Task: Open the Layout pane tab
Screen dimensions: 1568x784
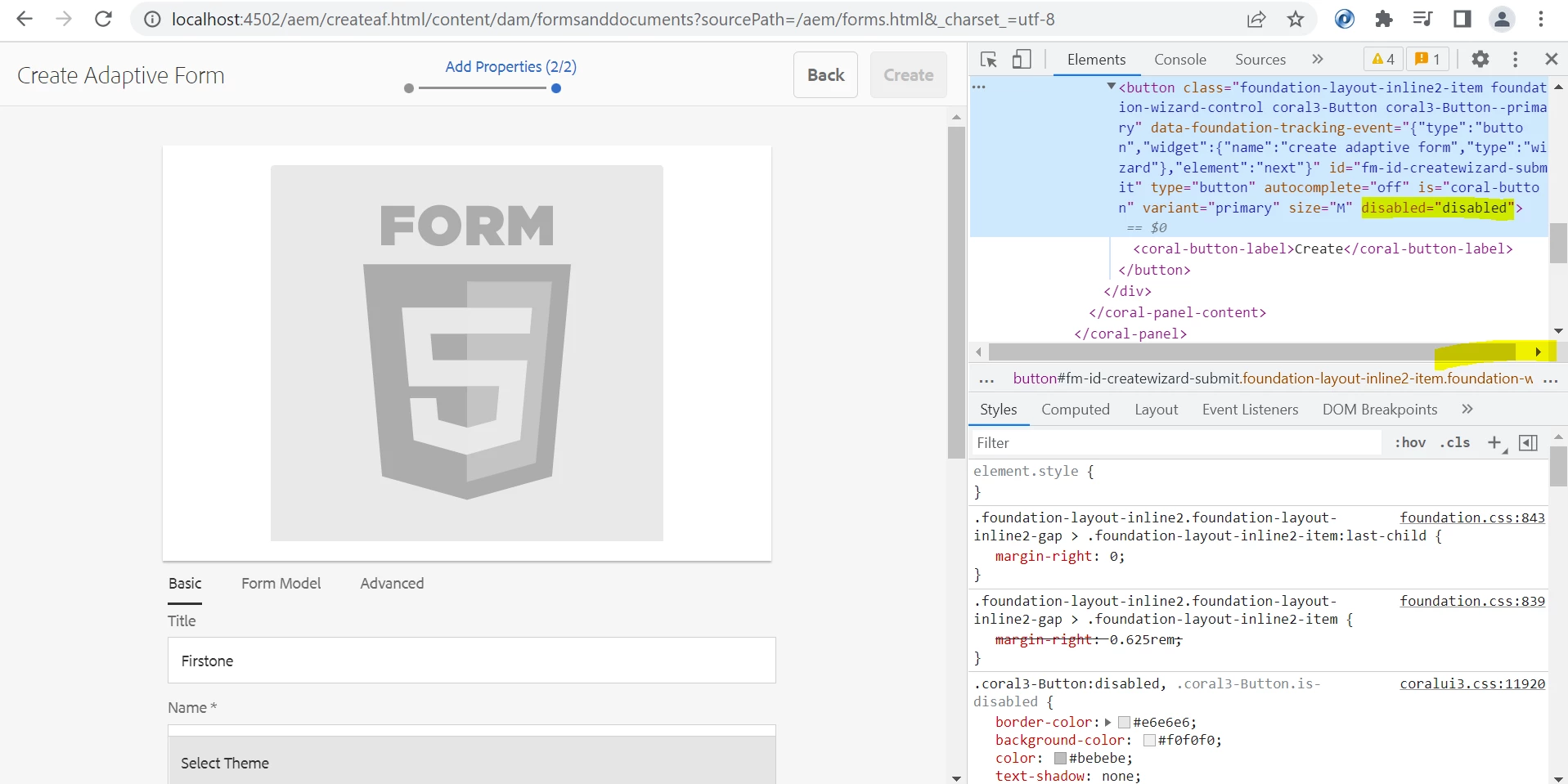Action: (x=1157, y=410)
